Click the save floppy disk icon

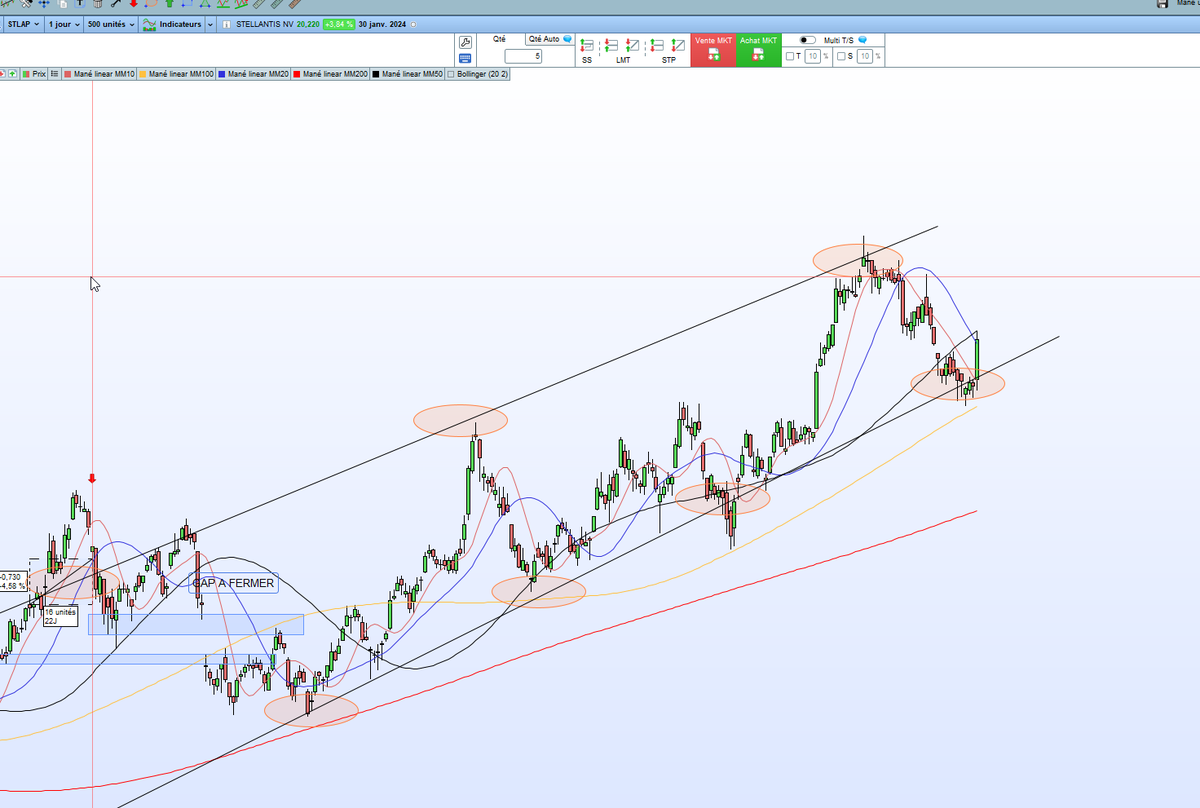(1161, 4)
